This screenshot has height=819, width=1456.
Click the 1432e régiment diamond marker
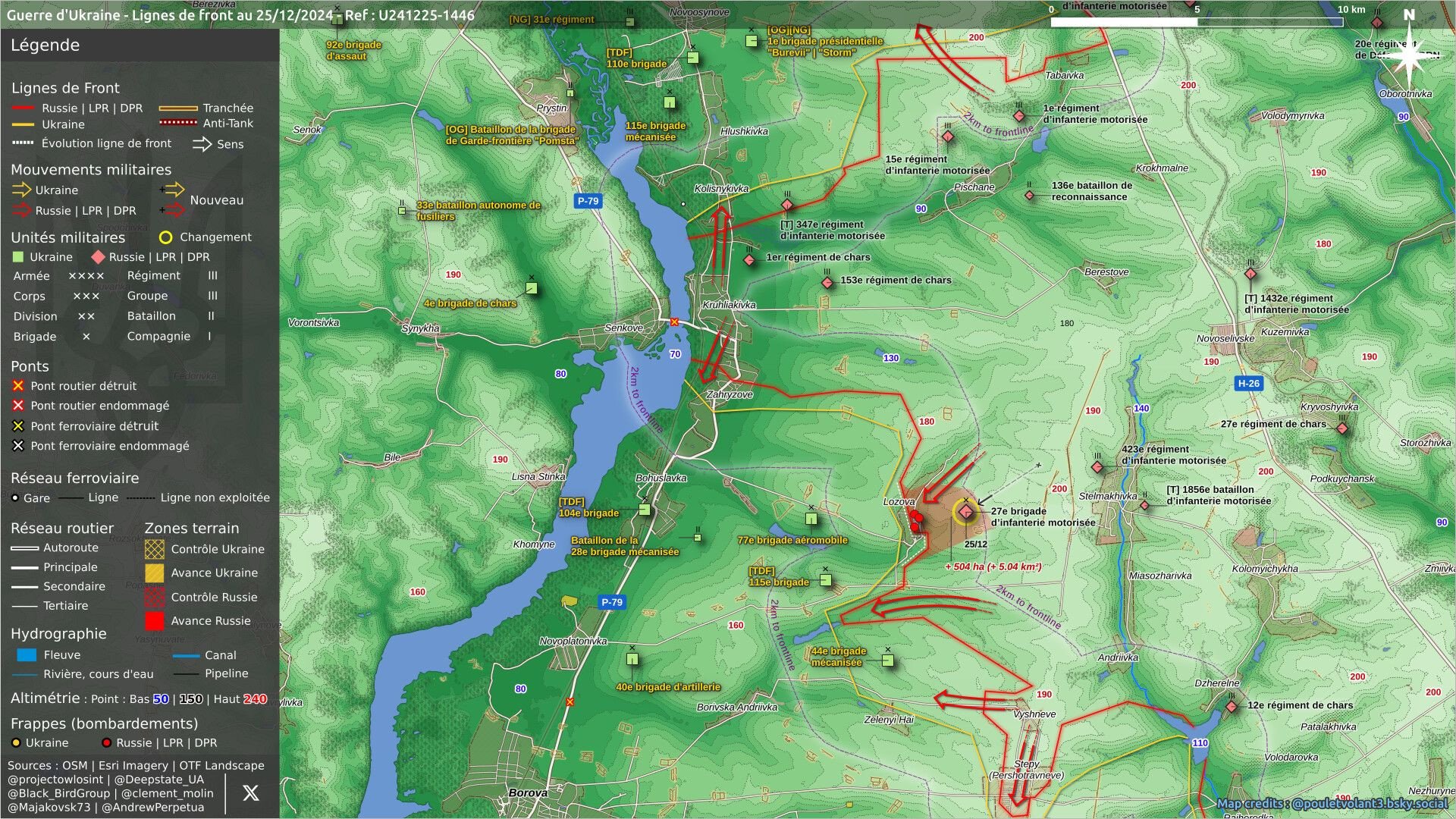click(1250, 274)
